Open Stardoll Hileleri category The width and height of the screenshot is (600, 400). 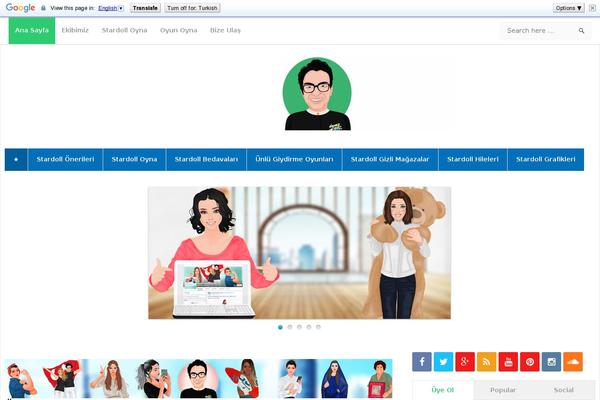pyautogui.click(x=473, y=159)
